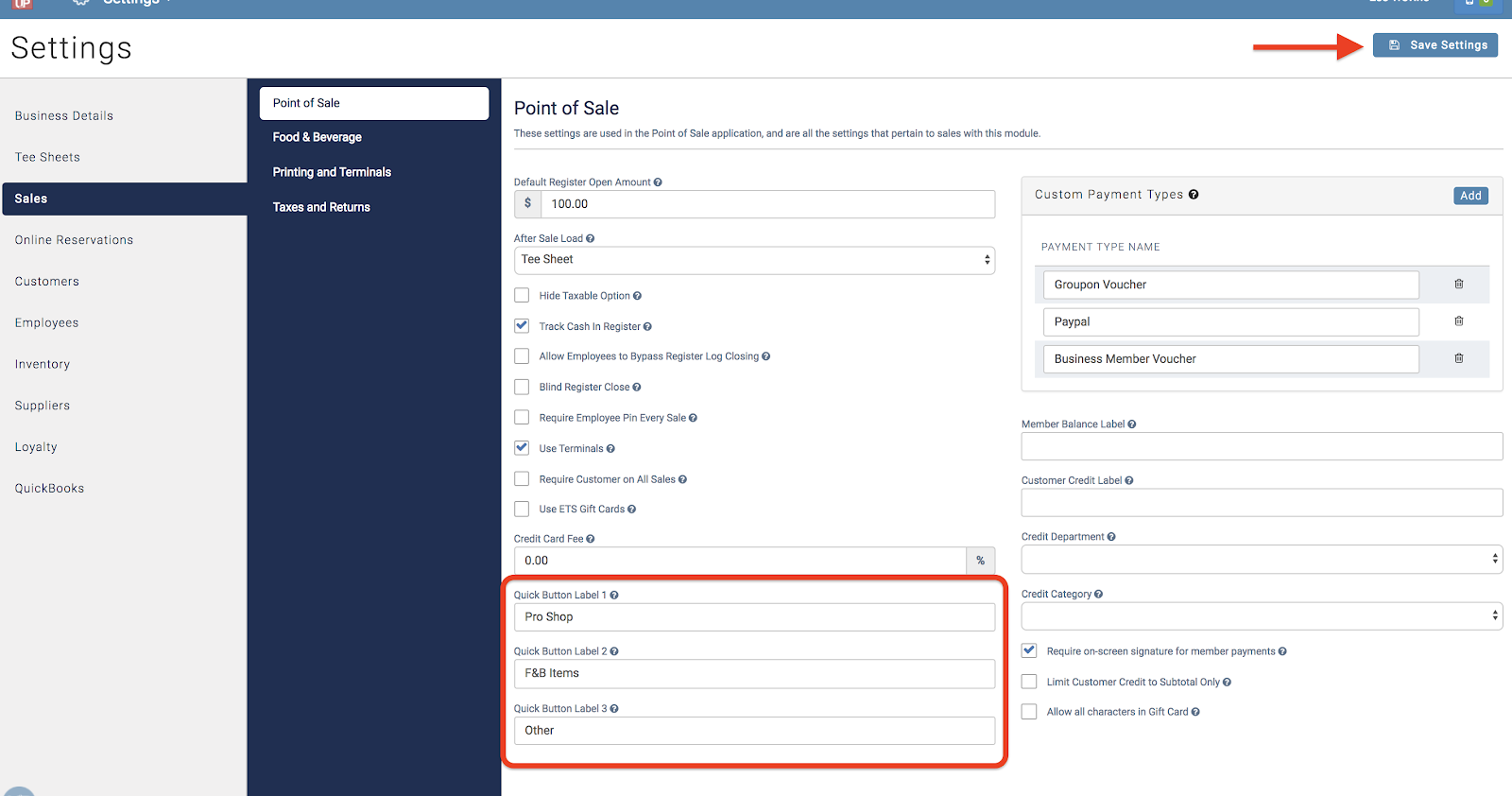This screenshot has width=1512, height=796.
Task: Open Suppliers settings
Action: click(43, 406)
